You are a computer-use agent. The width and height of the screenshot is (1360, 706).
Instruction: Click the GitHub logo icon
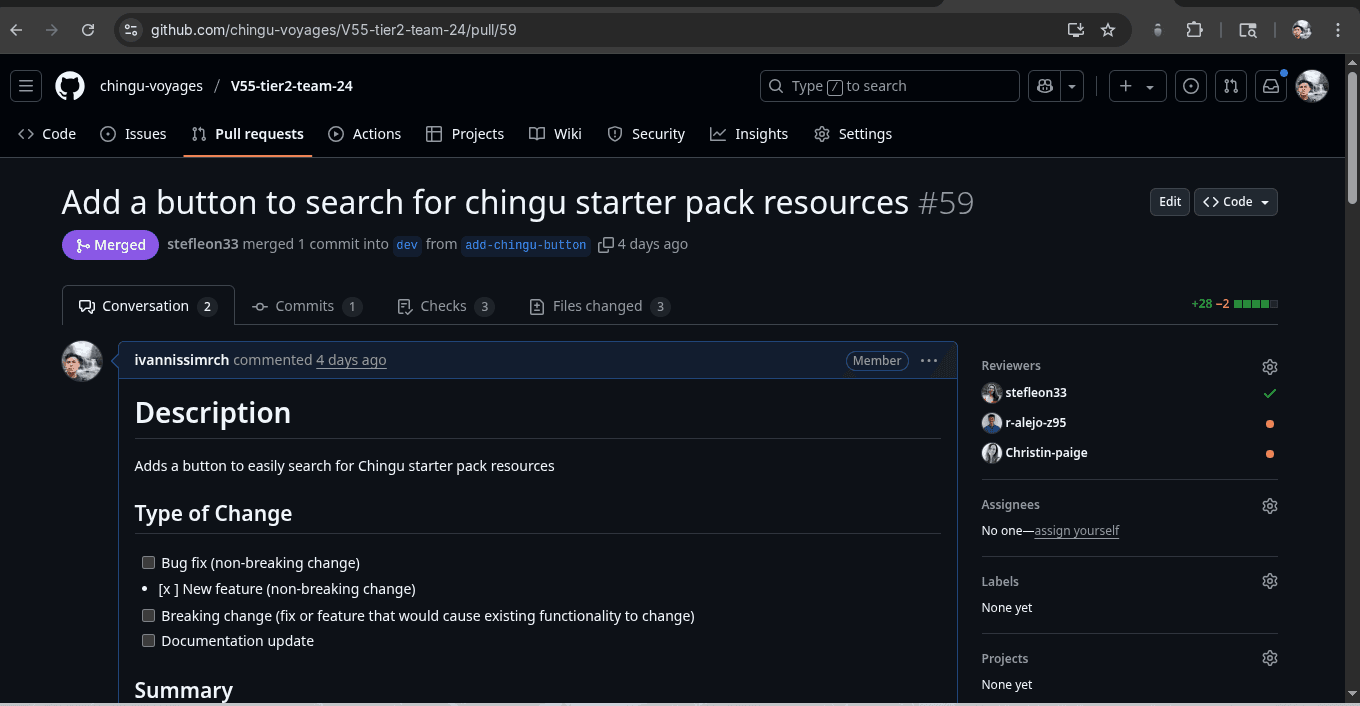point(70,86)
